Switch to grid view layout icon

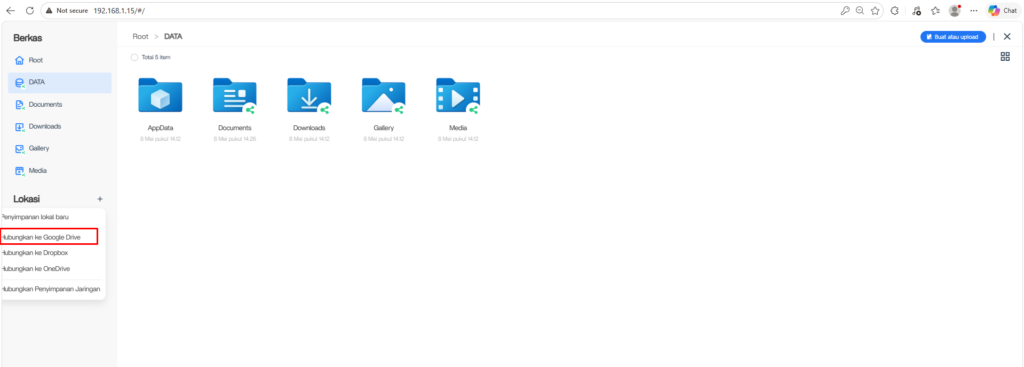1005,57
